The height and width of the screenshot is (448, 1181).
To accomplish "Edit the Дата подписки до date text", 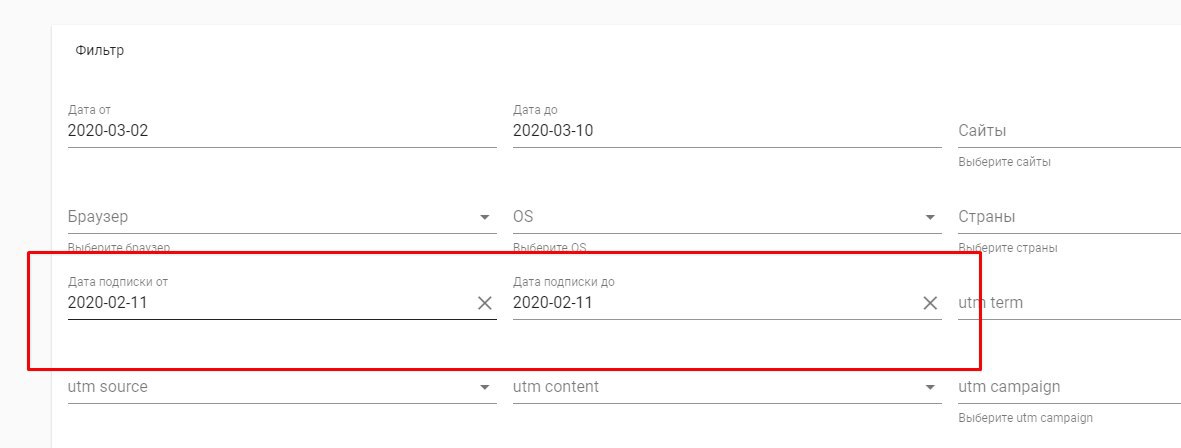I will (x=715, y=303).
